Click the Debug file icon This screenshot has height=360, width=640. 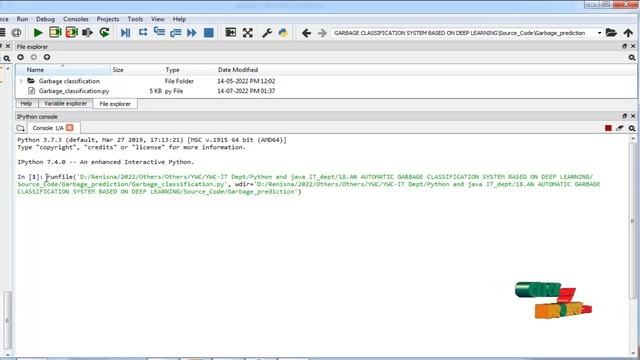coord(125,33)
